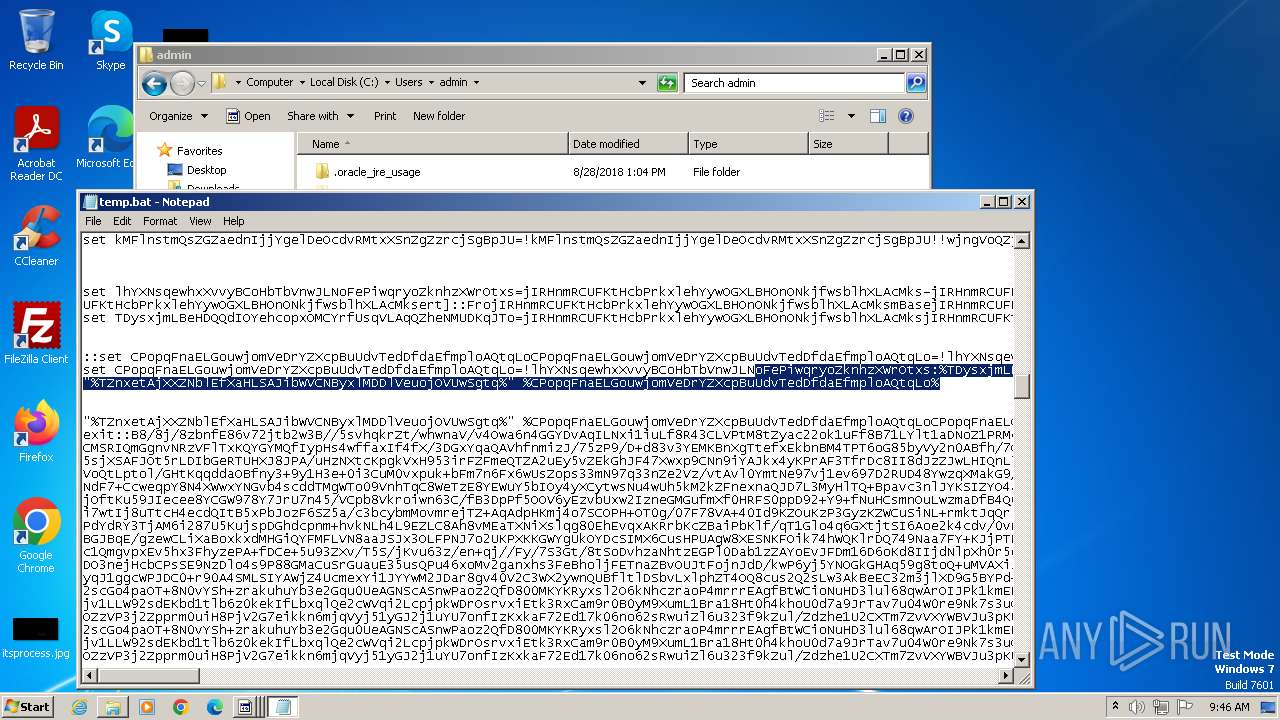Open the Start menu
Screen dimensions: 1280x720
(28, 707)
